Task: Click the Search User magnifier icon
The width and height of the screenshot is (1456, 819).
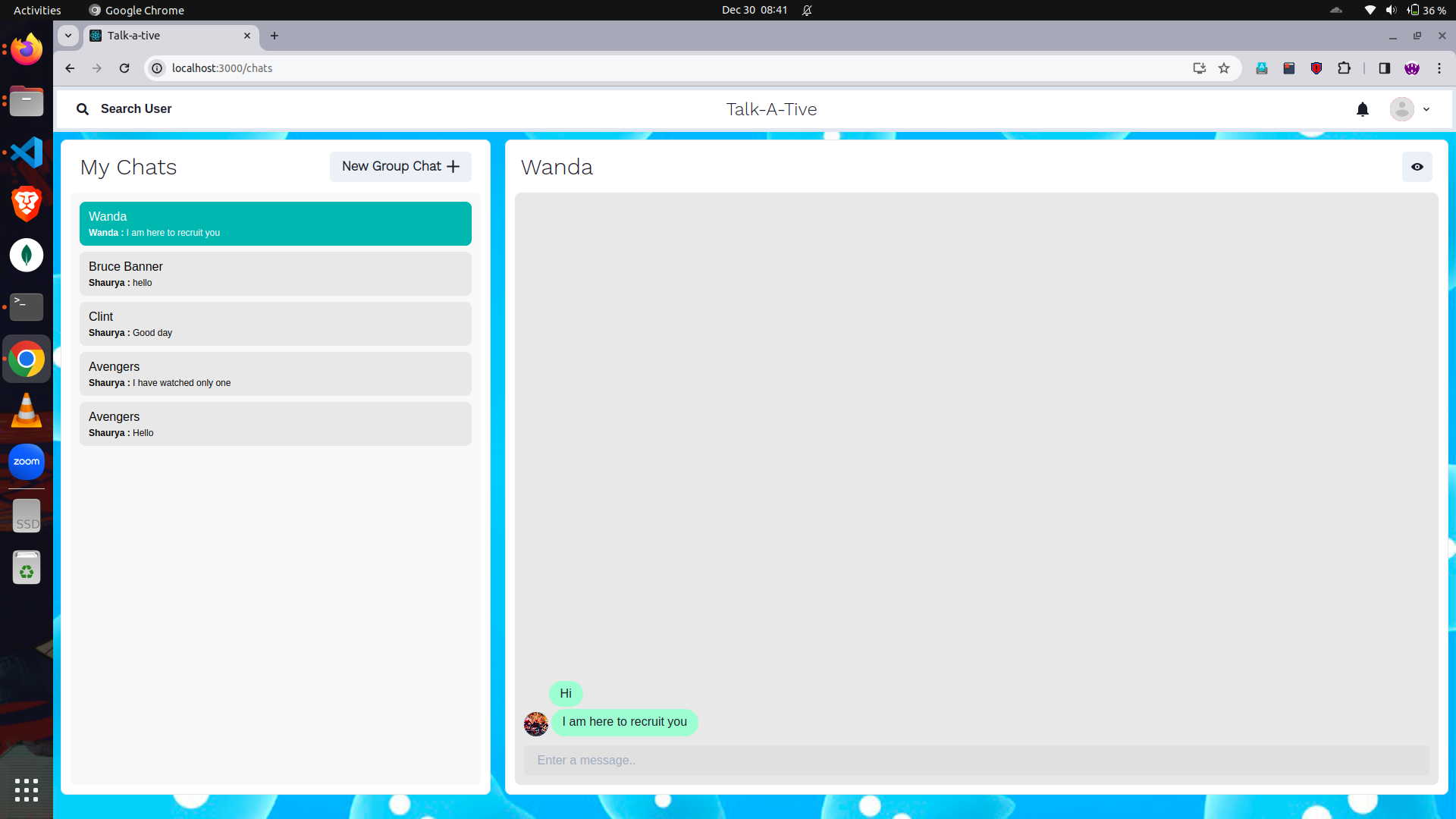Action: tap(83, 109)
